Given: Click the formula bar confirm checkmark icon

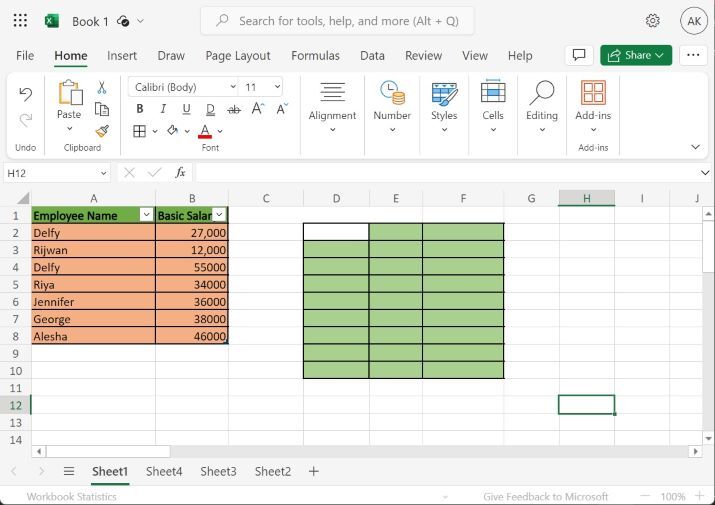Looking at the screenshot, I should (x=154, y=172).
